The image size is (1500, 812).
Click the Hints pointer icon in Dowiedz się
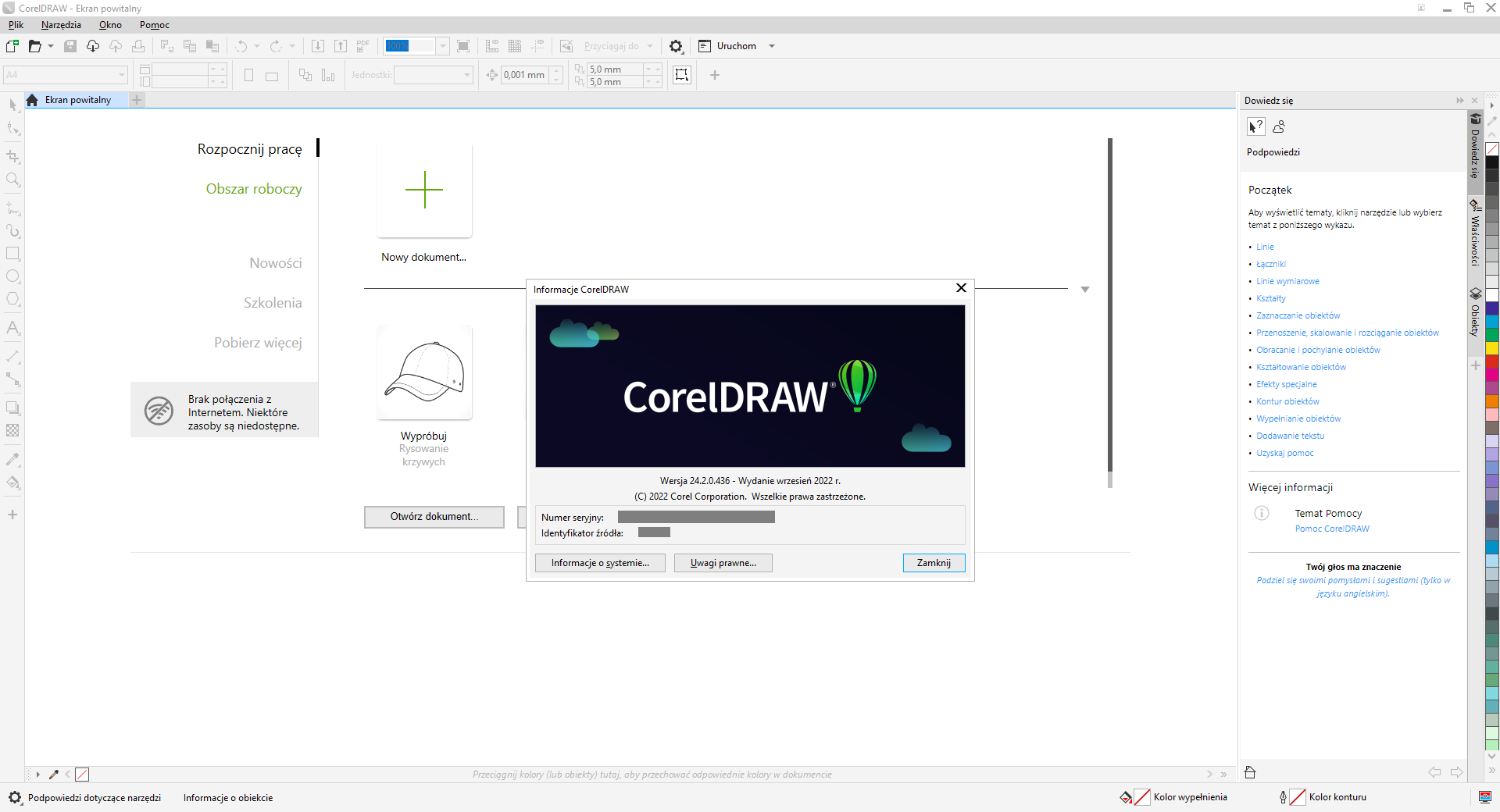(1255, 126)
